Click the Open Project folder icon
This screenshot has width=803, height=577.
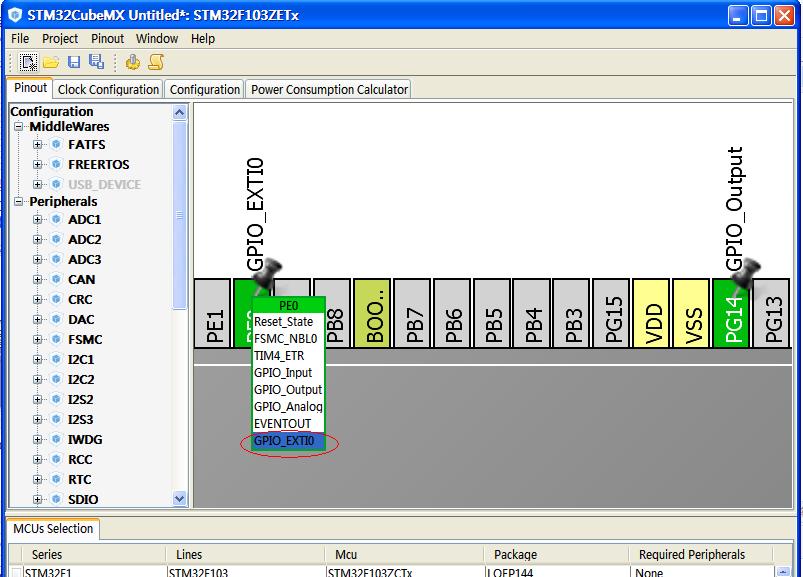[x=51, y=62]
